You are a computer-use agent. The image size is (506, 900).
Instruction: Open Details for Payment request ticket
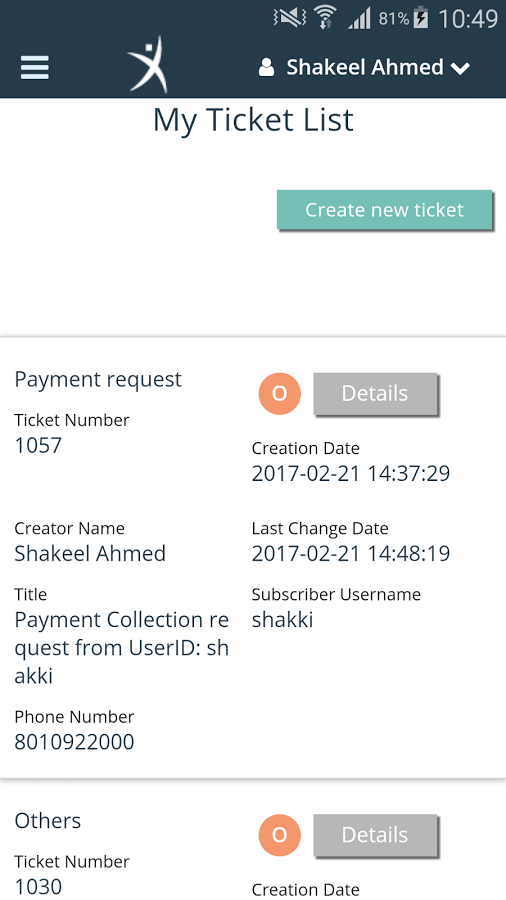pyautogui.click(x=375, y=393)
